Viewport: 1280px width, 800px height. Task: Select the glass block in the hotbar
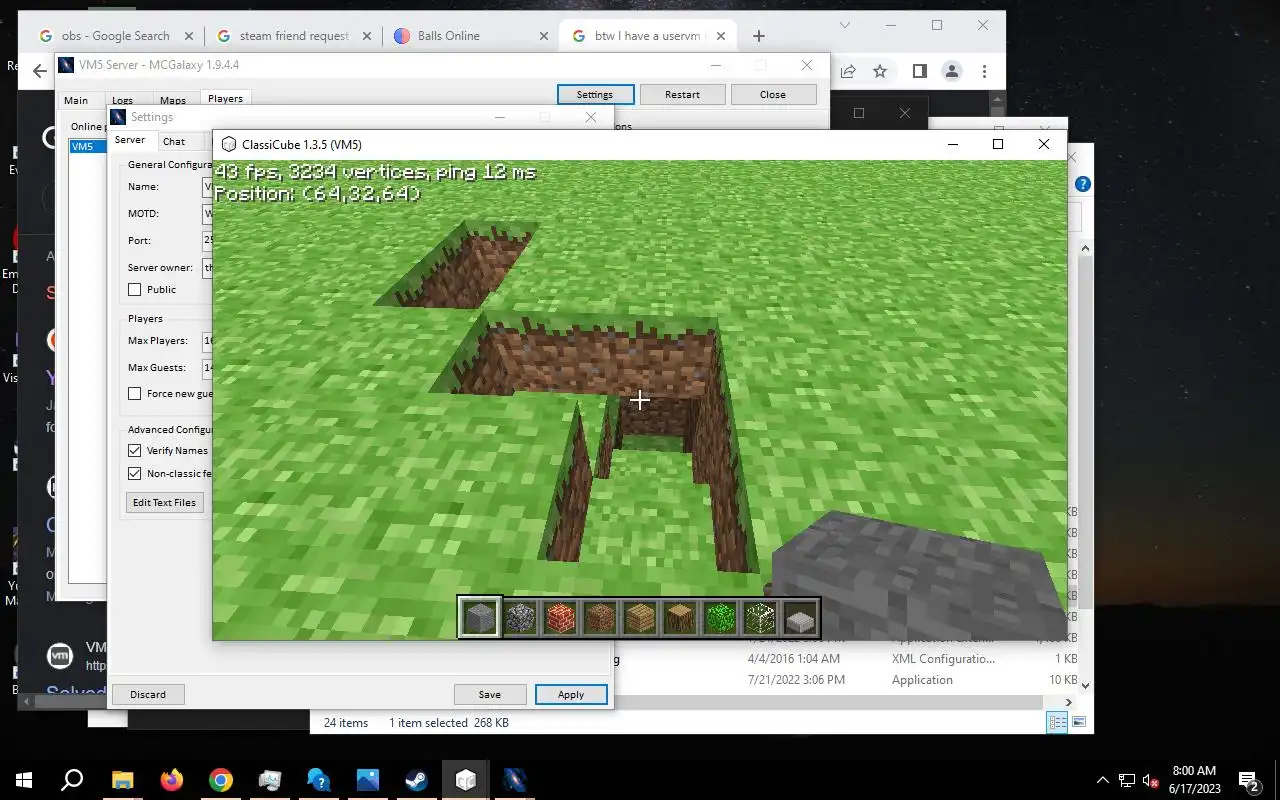tap(759, 617)
